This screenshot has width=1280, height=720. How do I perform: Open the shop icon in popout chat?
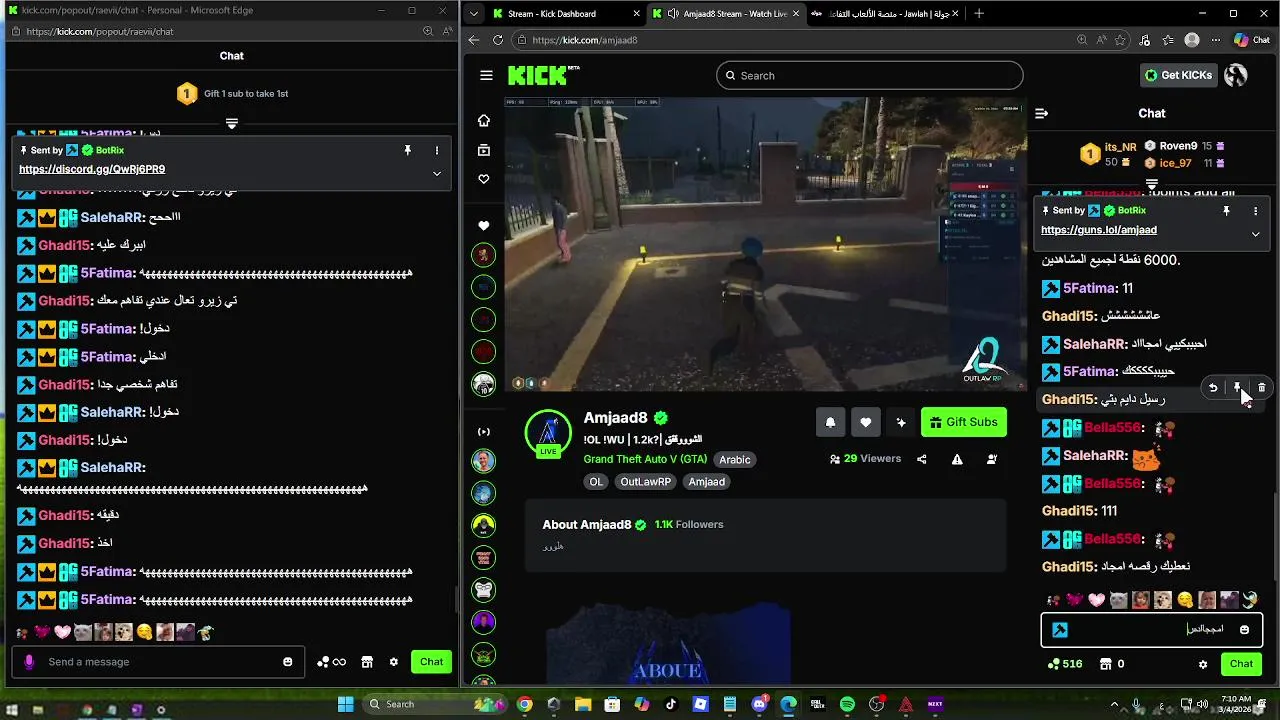coord(367,662)
